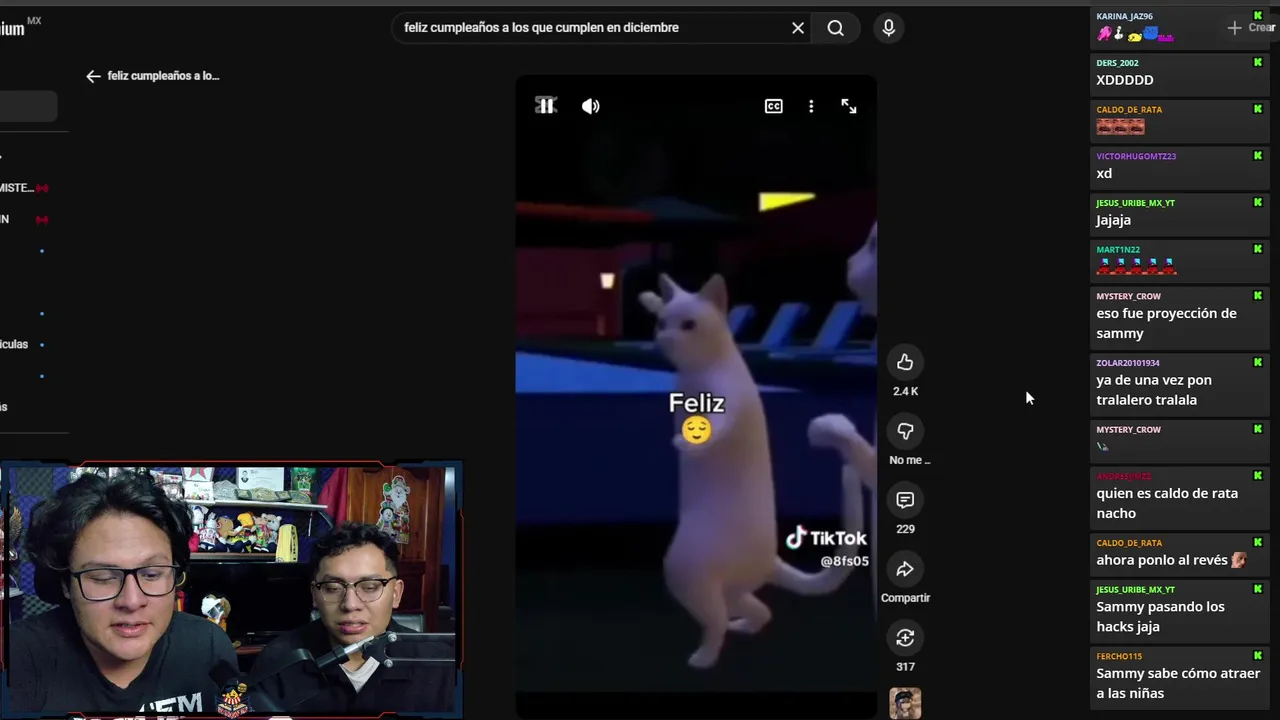Viewport: 1280px width, 720px height.
Task: Select message 'eso fue proyección de sammy'
Action: point(1166,323)
